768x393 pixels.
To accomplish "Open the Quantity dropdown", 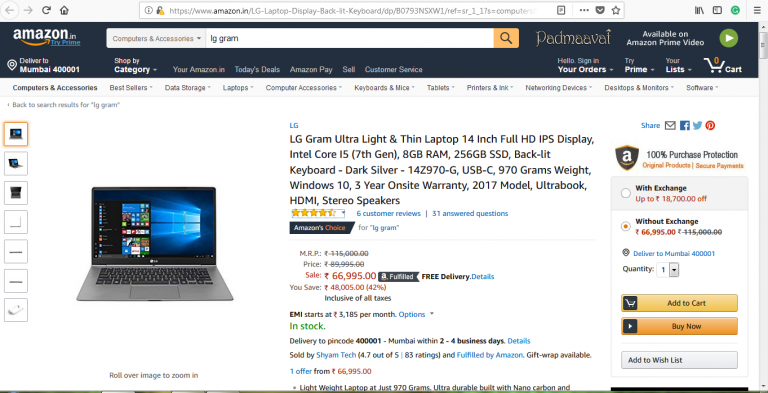I will [x=668, y=270].
